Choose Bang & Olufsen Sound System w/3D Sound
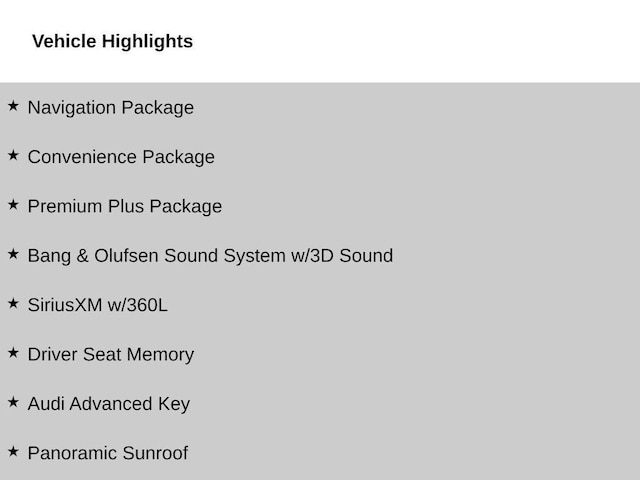Screen dimensions: 640x480 (210, 256)
